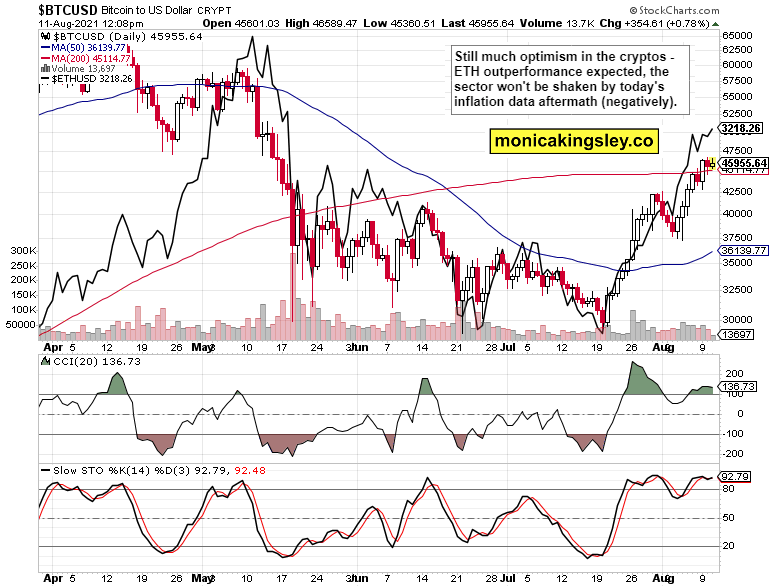Image resolution: width=774 pixels, height=587 pixels.
Task: Click the blue MA(50) legend line marker
Action: pos(46,47)
